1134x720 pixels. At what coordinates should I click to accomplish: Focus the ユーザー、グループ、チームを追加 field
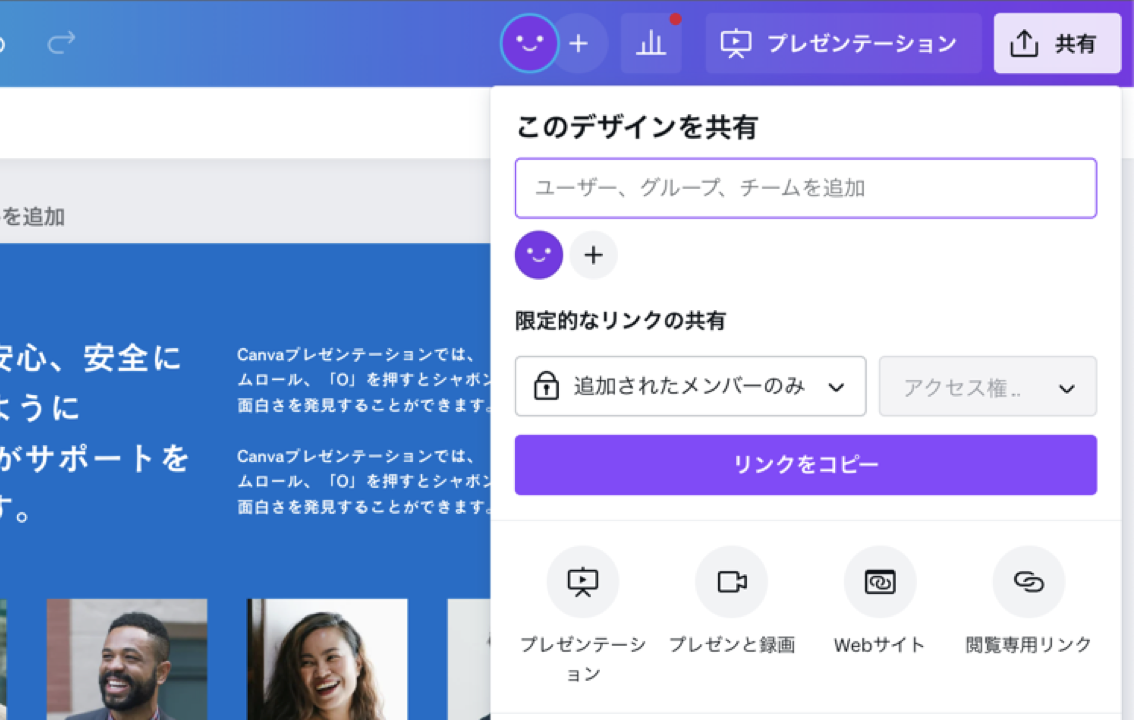806,188
